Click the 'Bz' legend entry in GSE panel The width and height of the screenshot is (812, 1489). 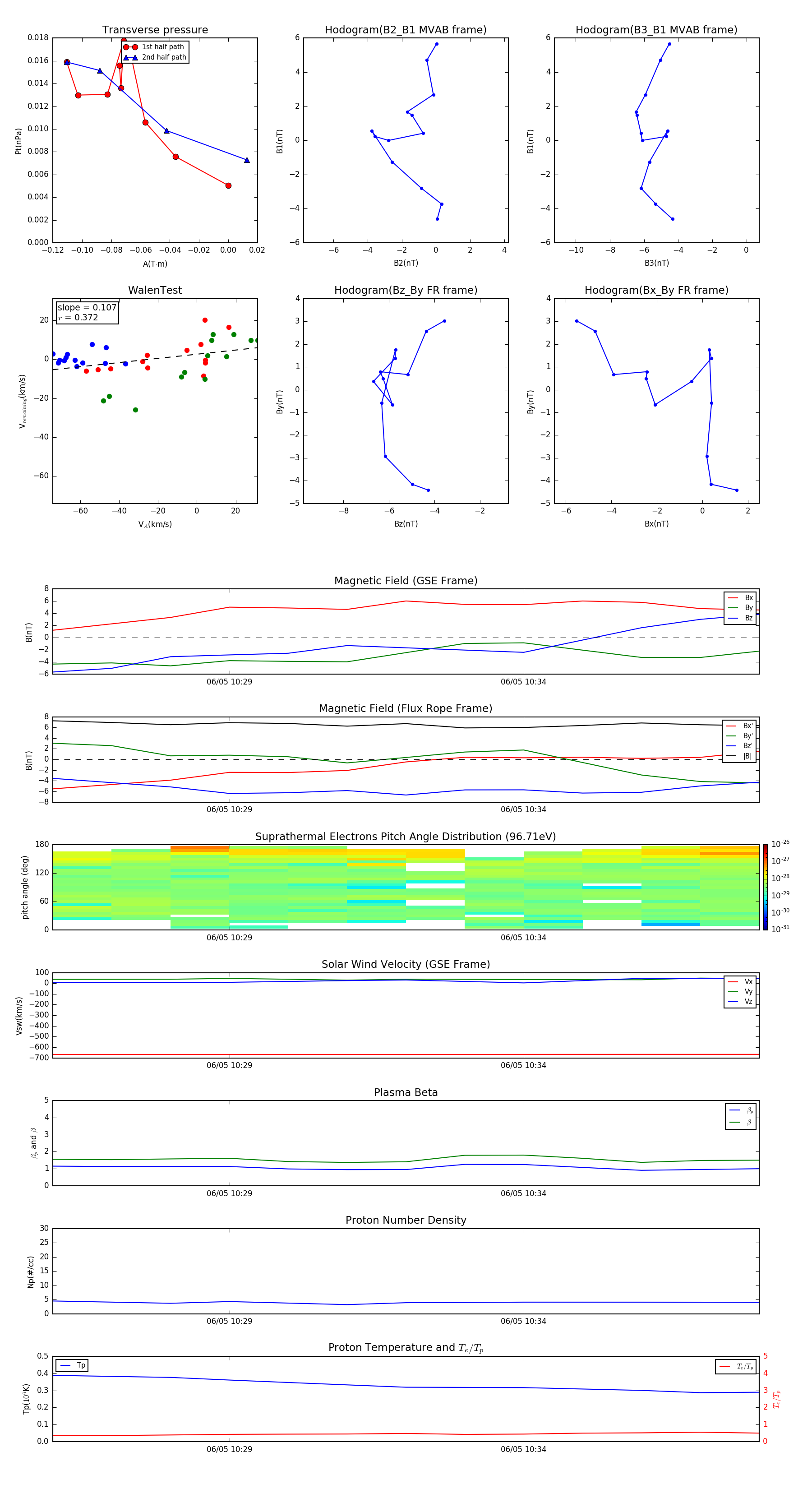(x=741, y=618)
